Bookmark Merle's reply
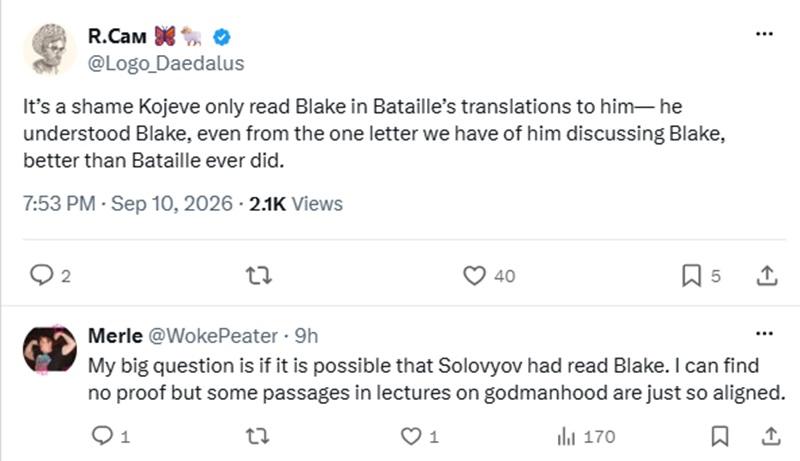This screenshot has height=461, width=800. (719, 437)
